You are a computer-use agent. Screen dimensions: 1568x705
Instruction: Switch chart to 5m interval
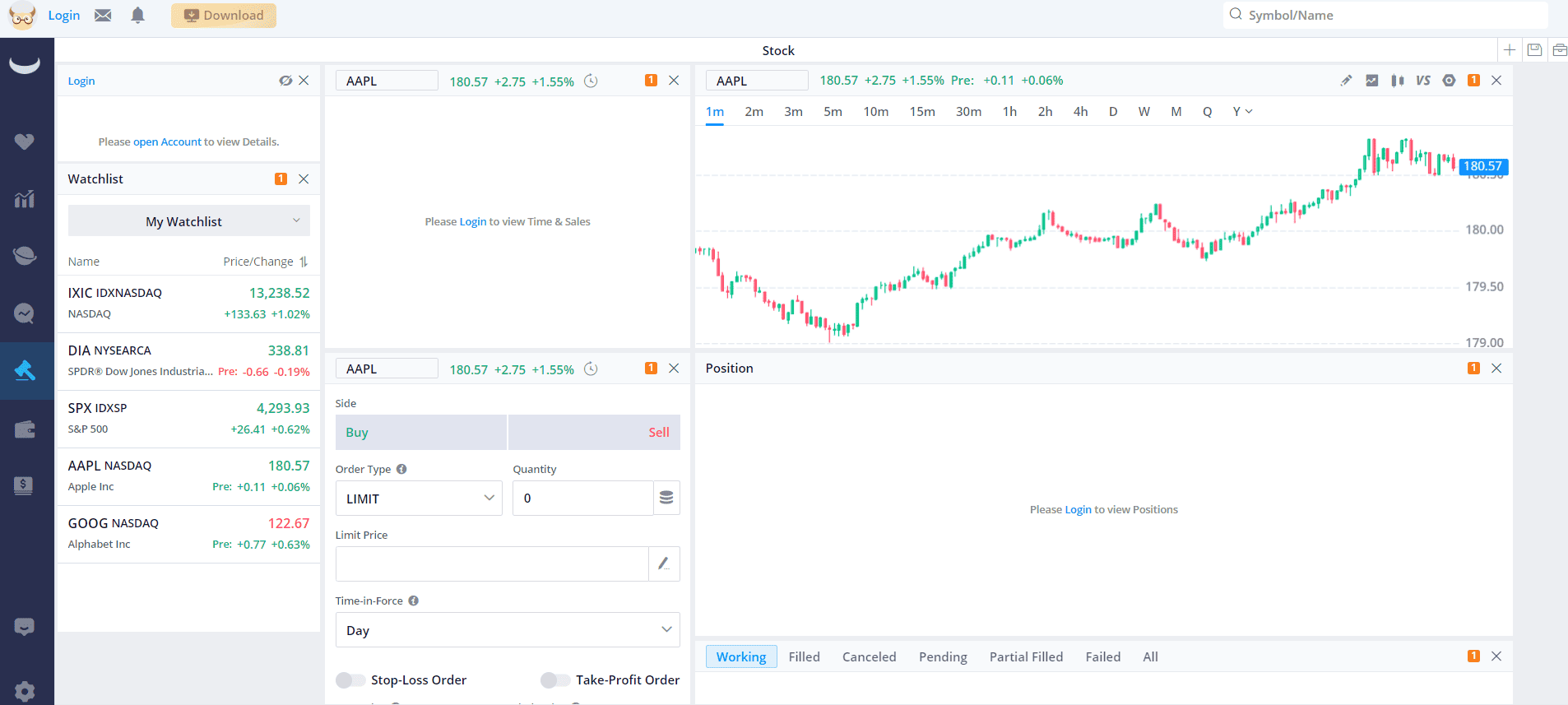pyautogui.click(x=833, y=111)
